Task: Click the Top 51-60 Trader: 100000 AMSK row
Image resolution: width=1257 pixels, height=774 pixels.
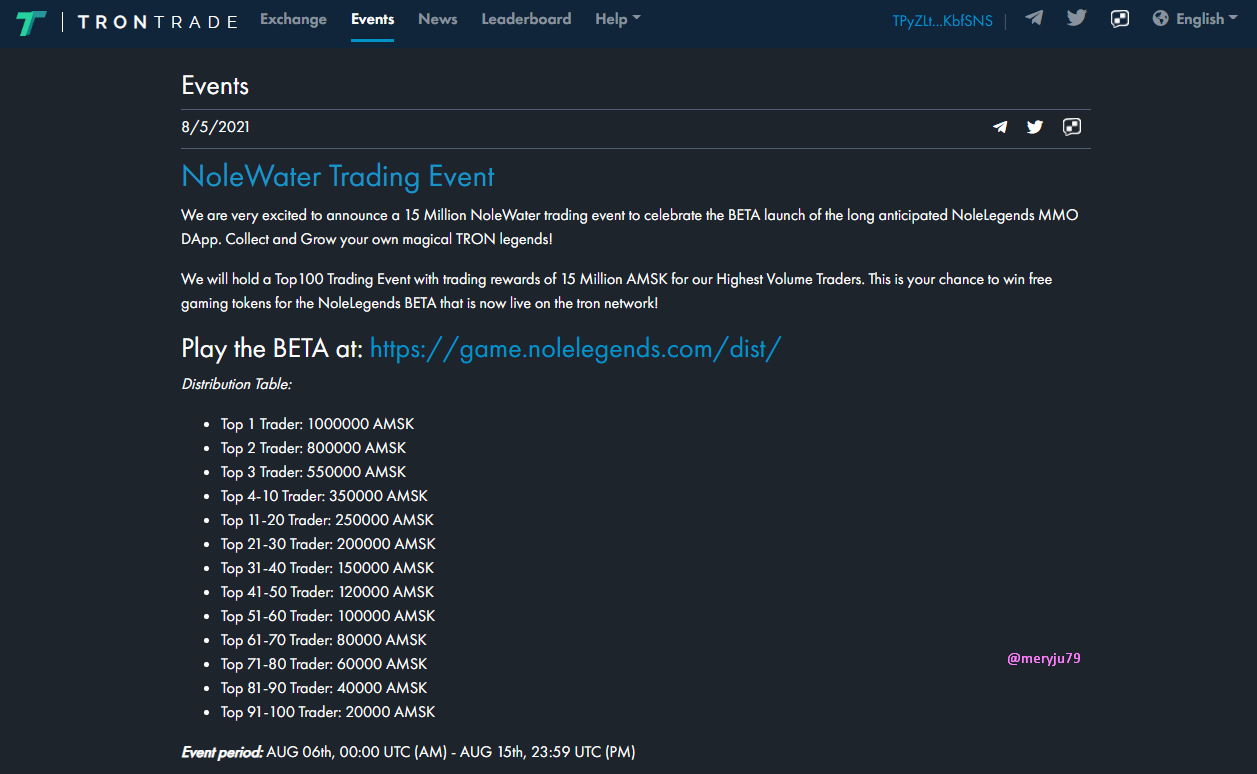Action: (328, 616)
